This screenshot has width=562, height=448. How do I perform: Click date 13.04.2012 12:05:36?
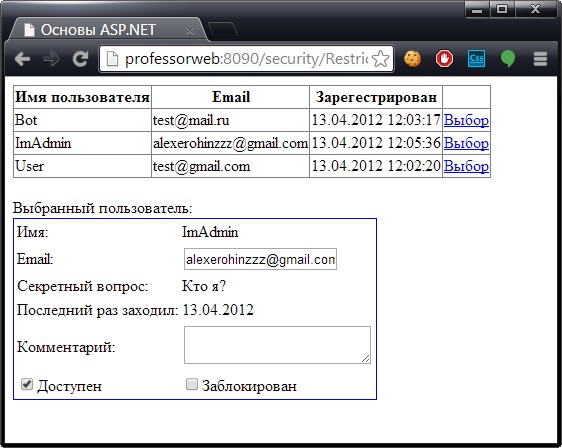376,143
